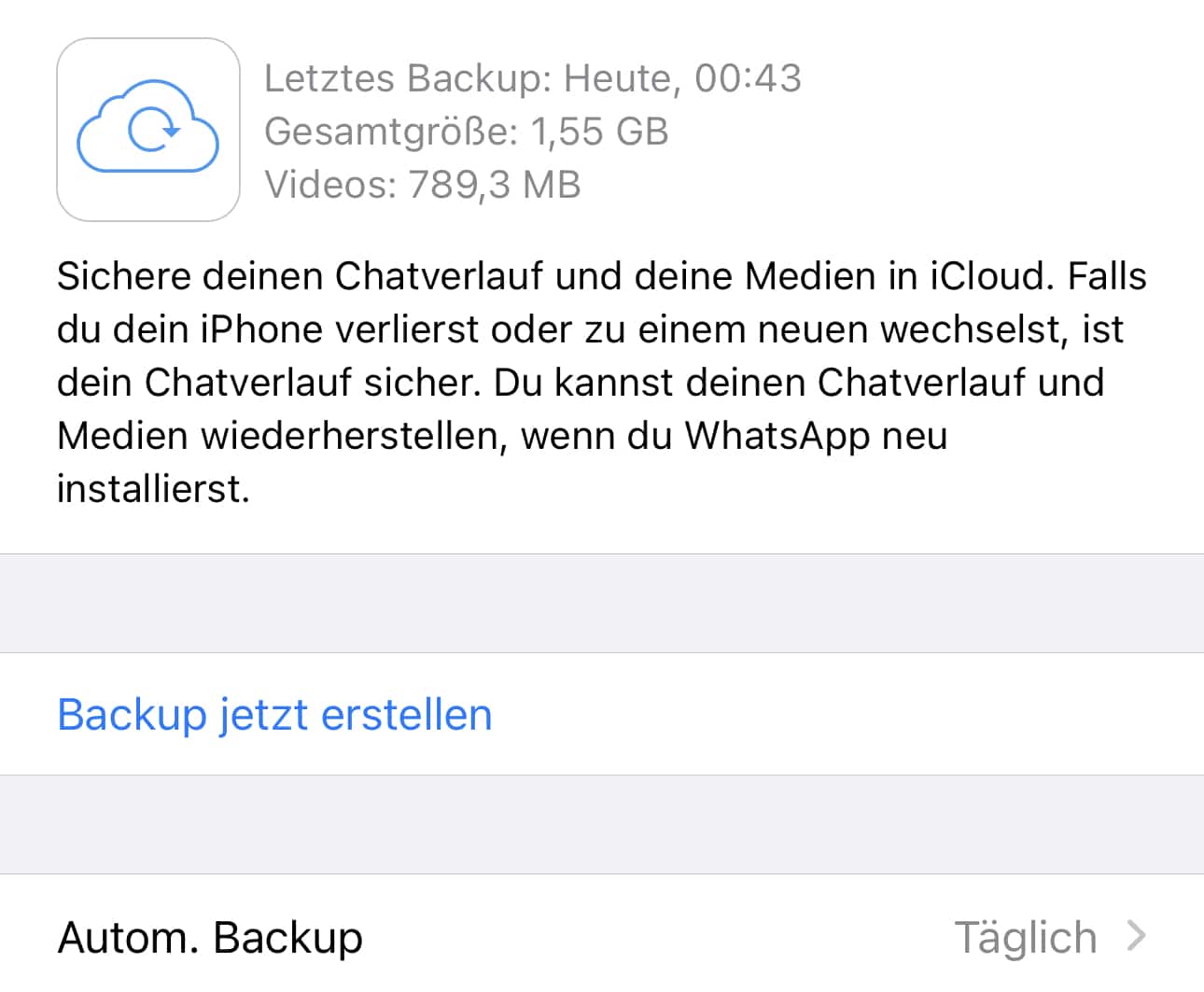
Task: Tap the iCloud backup cloud icon
Action: point(147,130)
